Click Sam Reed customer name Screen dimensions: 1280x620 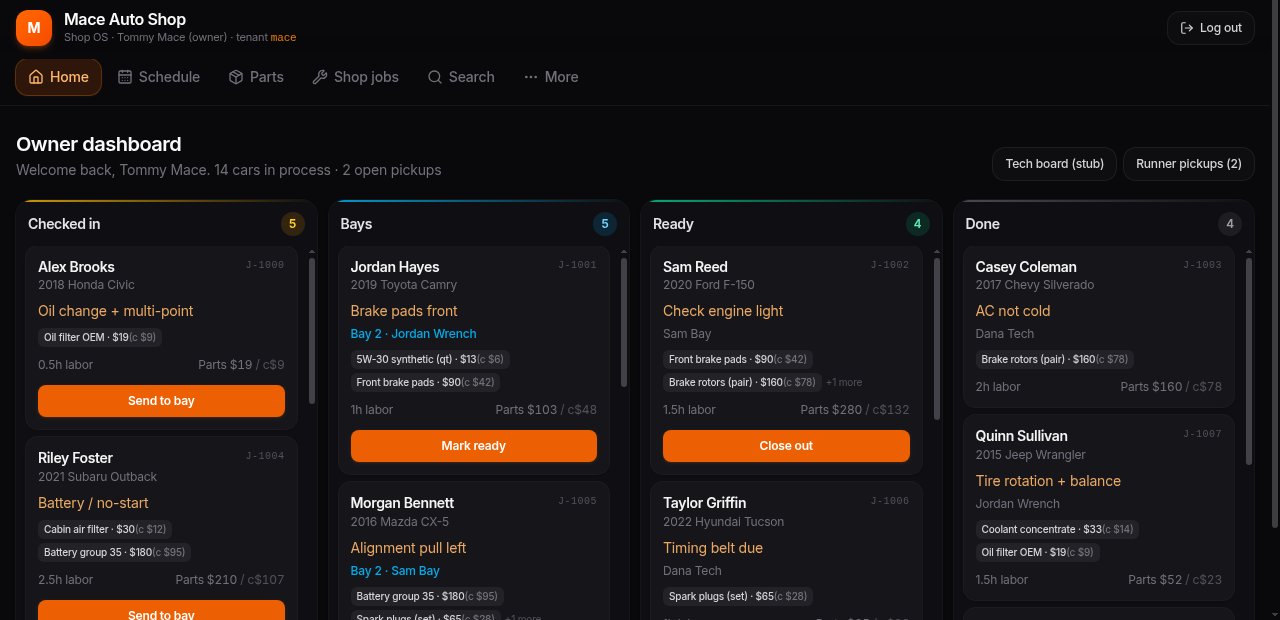point(695,267)
